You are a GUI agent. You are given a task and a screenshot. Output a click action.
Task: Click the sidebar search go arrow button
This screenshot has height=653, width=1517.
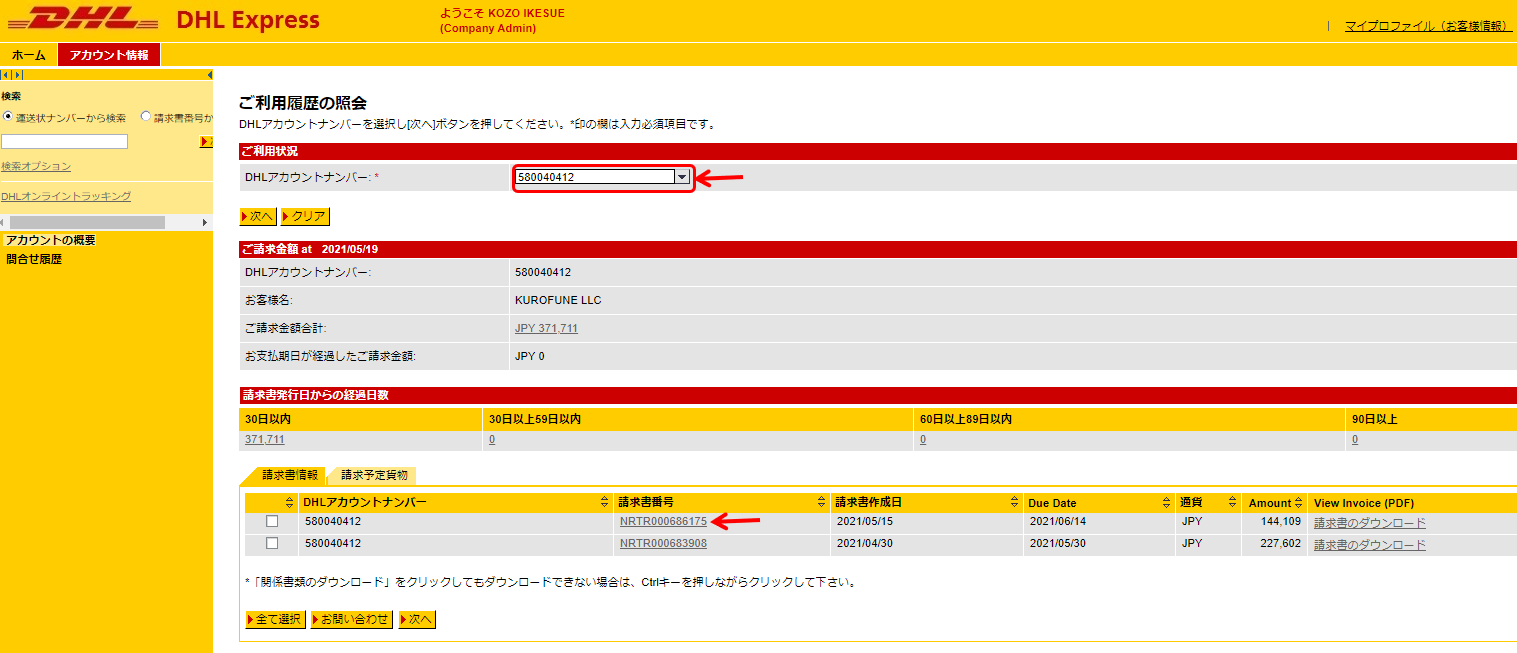(206, 142)
